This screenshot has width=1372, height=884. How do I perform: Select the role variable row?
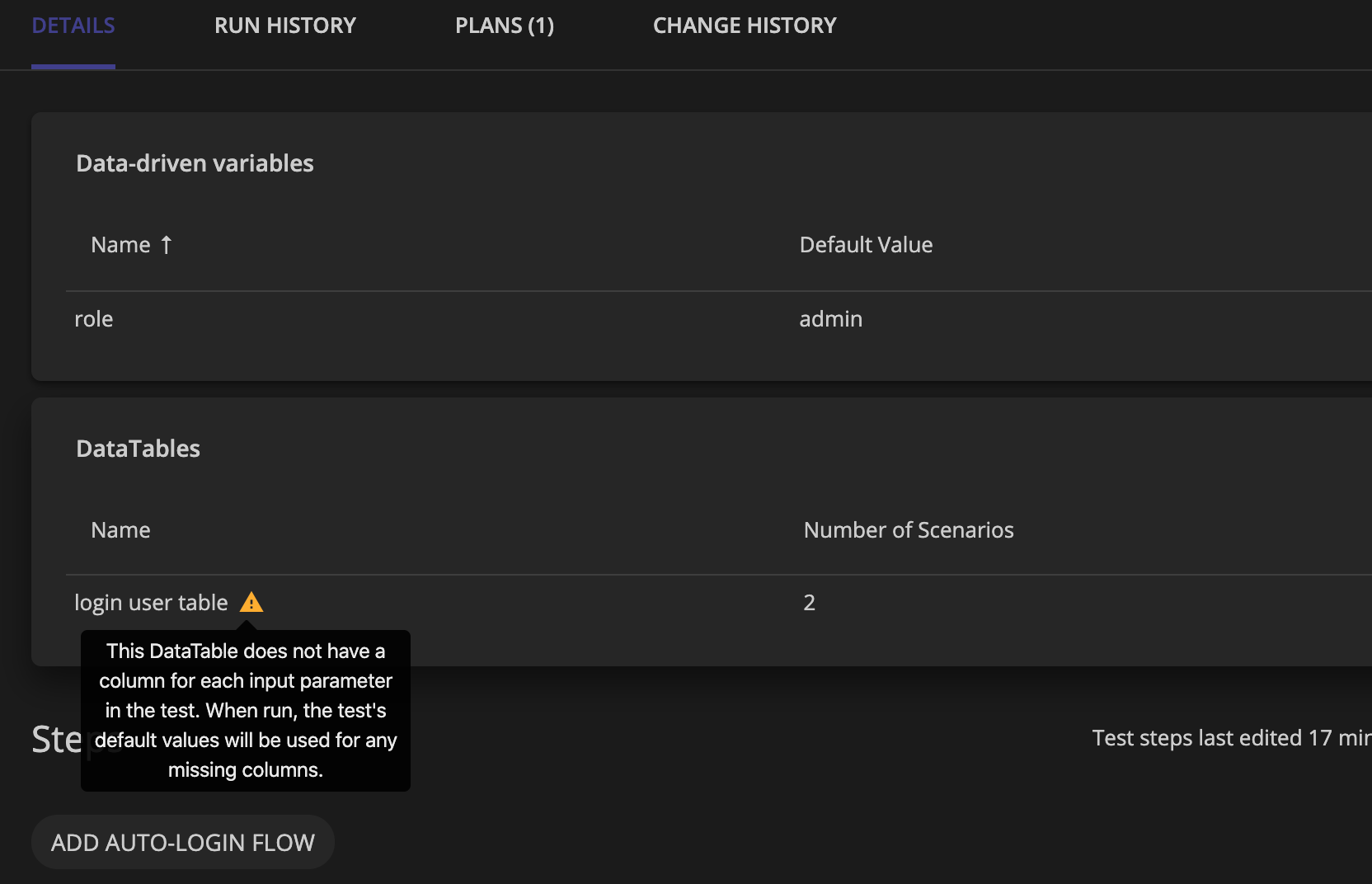pyautogui.click(x=94, y=319)
